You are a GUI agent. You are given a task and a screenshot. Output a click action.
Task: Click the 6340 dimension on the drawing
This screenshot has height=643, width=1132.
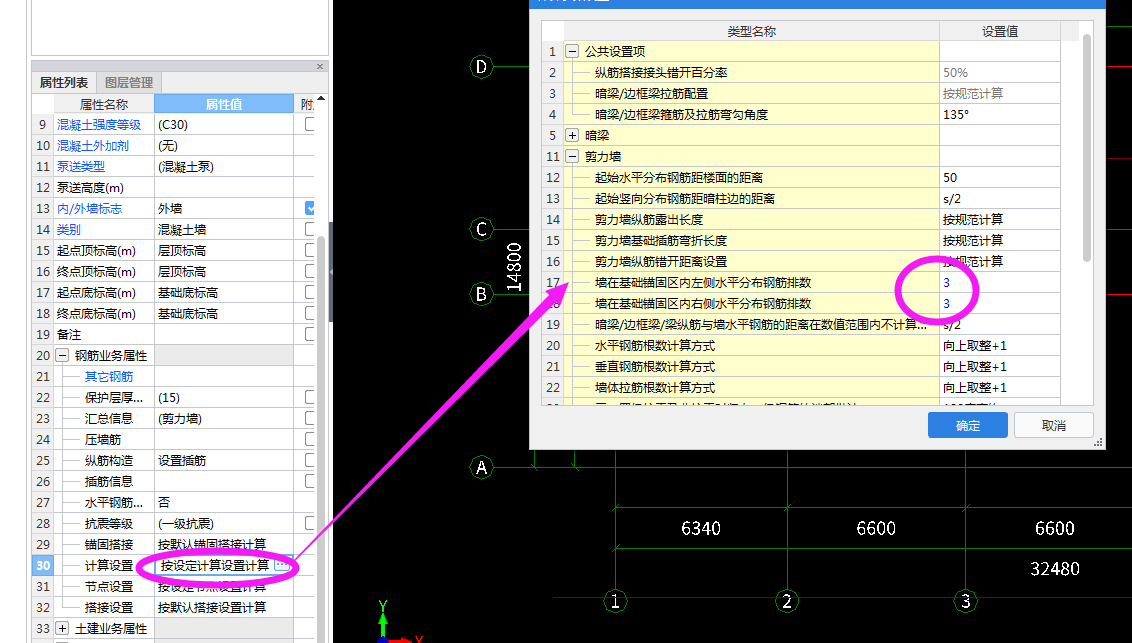(701, 529)
